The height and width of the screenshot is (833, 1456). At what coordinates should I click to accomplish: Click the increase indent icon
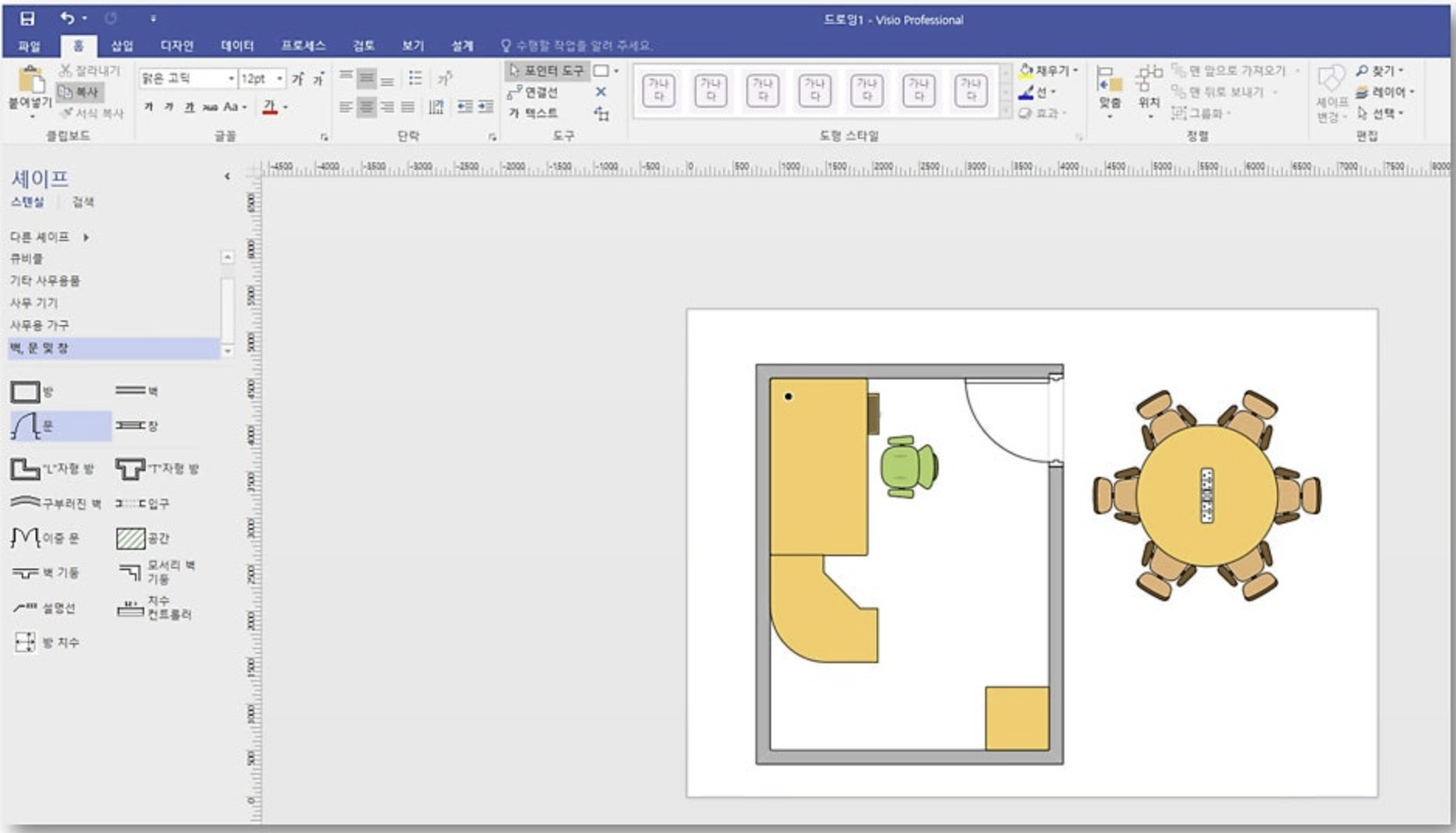(x=486, y=107)
